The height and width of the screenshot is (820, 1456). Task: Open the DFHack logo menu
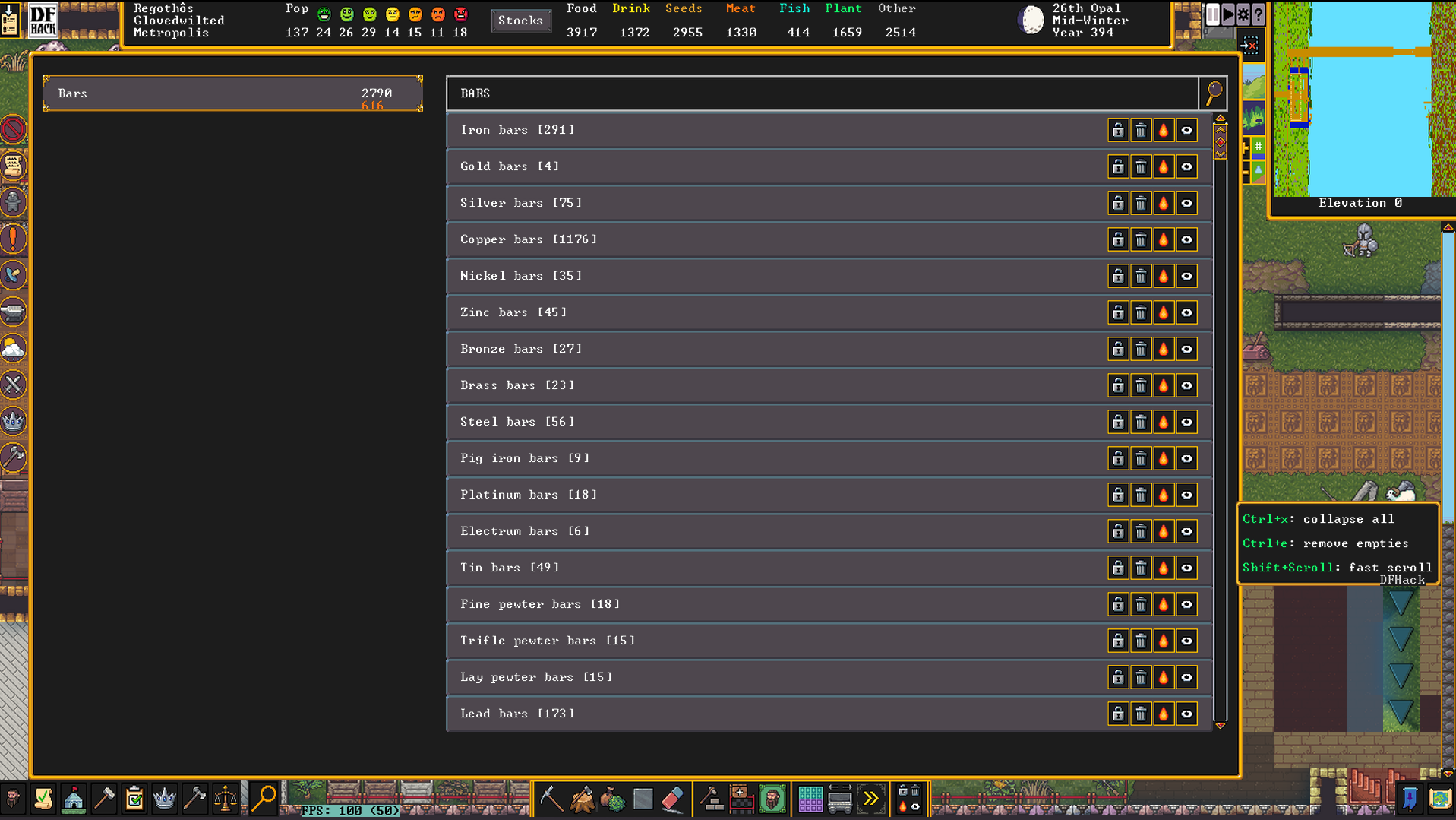coord(43,20)
